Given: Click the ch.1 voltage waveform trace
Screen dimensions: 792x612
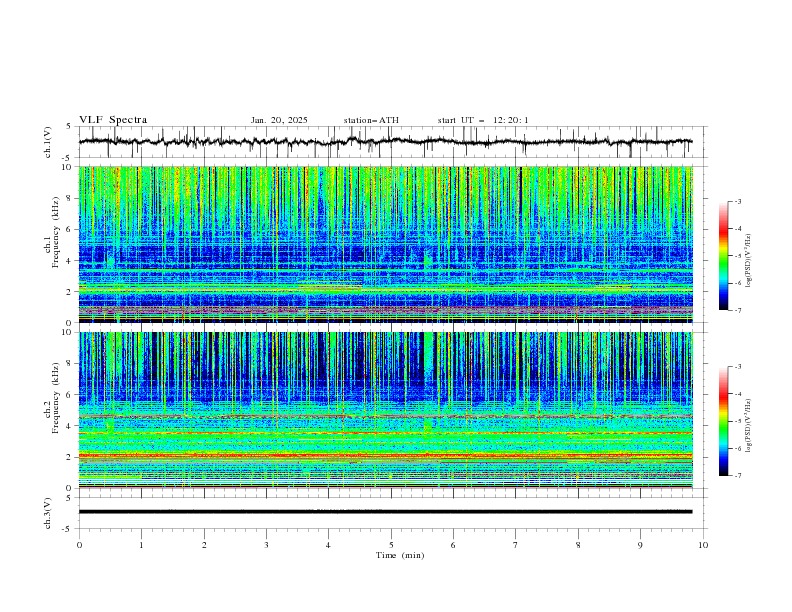Looking at the screenshot, I should [x=385, y=142].
